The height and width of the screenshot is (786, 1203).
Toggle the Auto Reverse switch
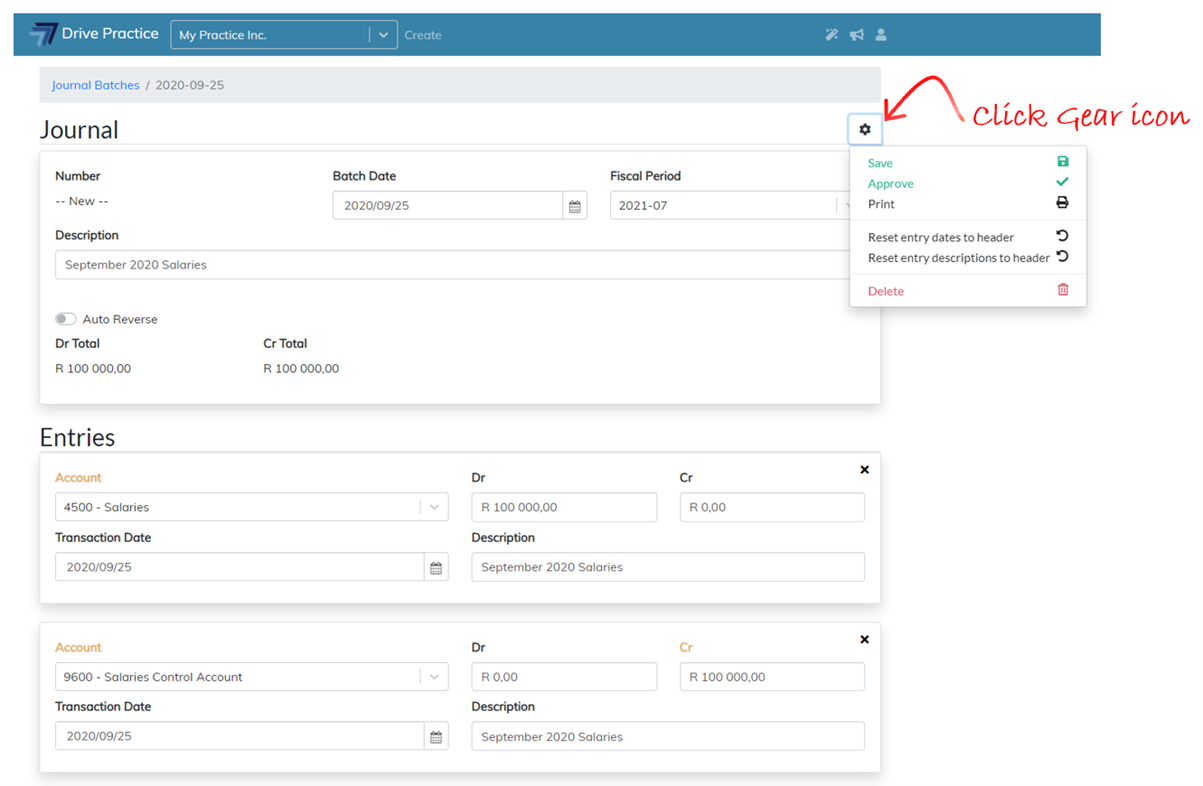pos(66,319)
